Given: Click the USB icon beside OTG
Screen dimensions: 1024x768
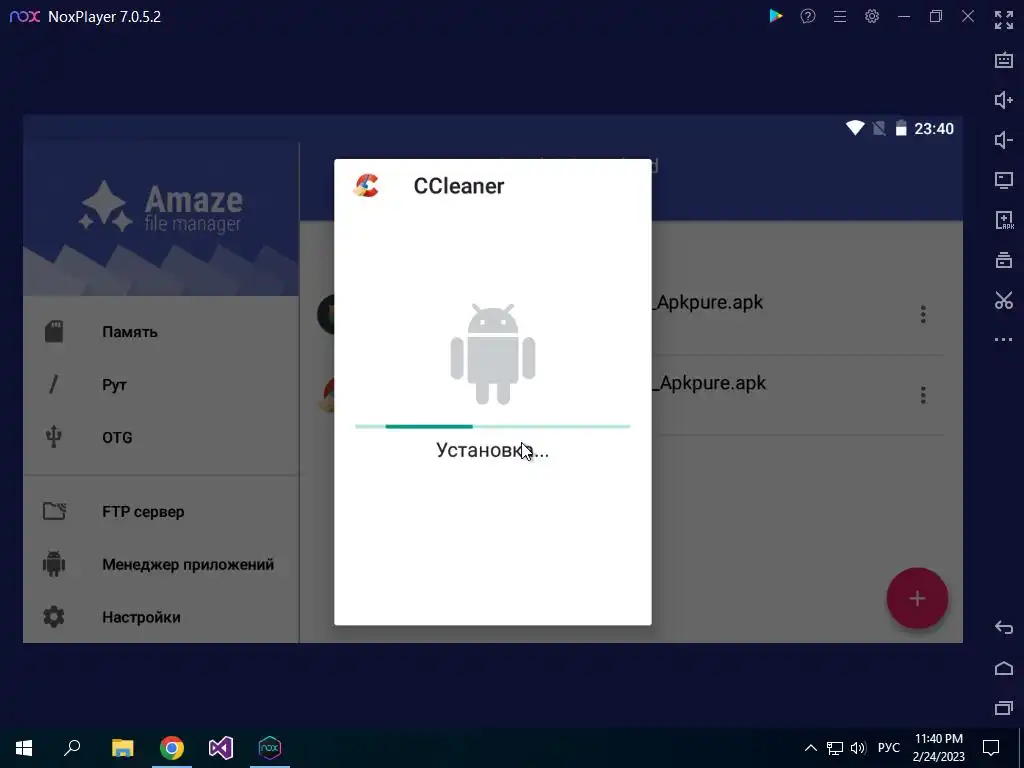Looking at the screenshot, I should click(x=54, y=437).
